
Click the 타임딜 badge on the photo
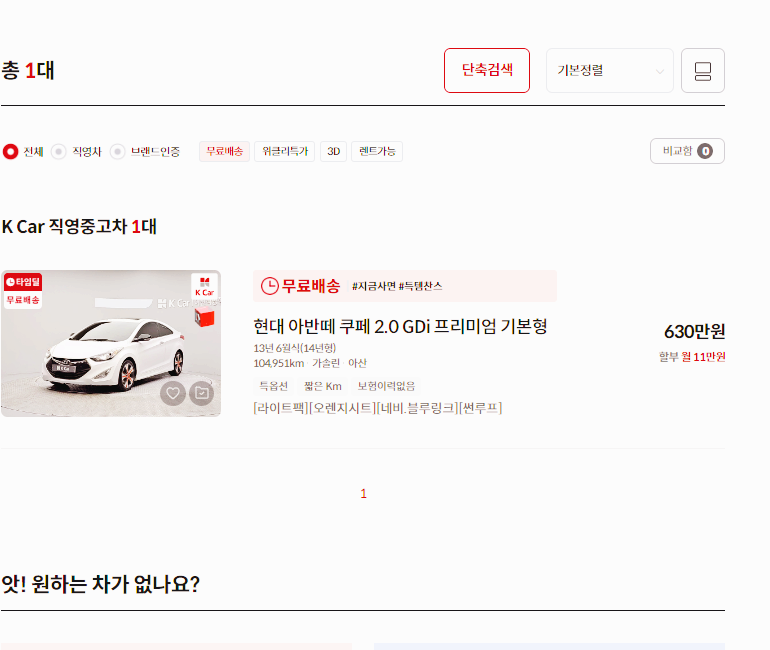click(x=23, y=282)
